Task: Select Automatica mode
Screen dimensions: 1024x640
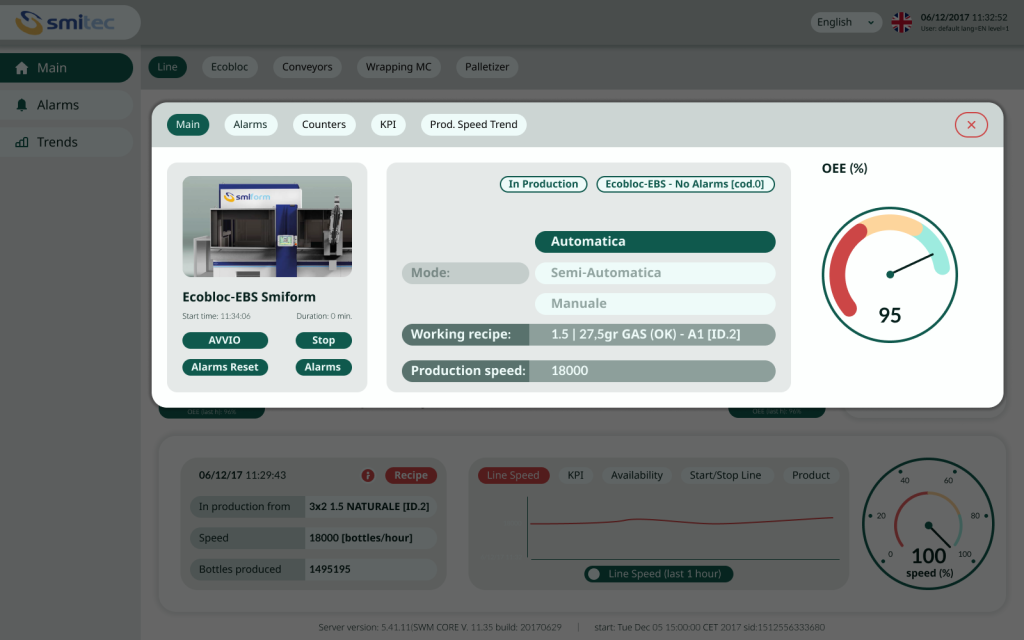Action: (x=655, y=242)
